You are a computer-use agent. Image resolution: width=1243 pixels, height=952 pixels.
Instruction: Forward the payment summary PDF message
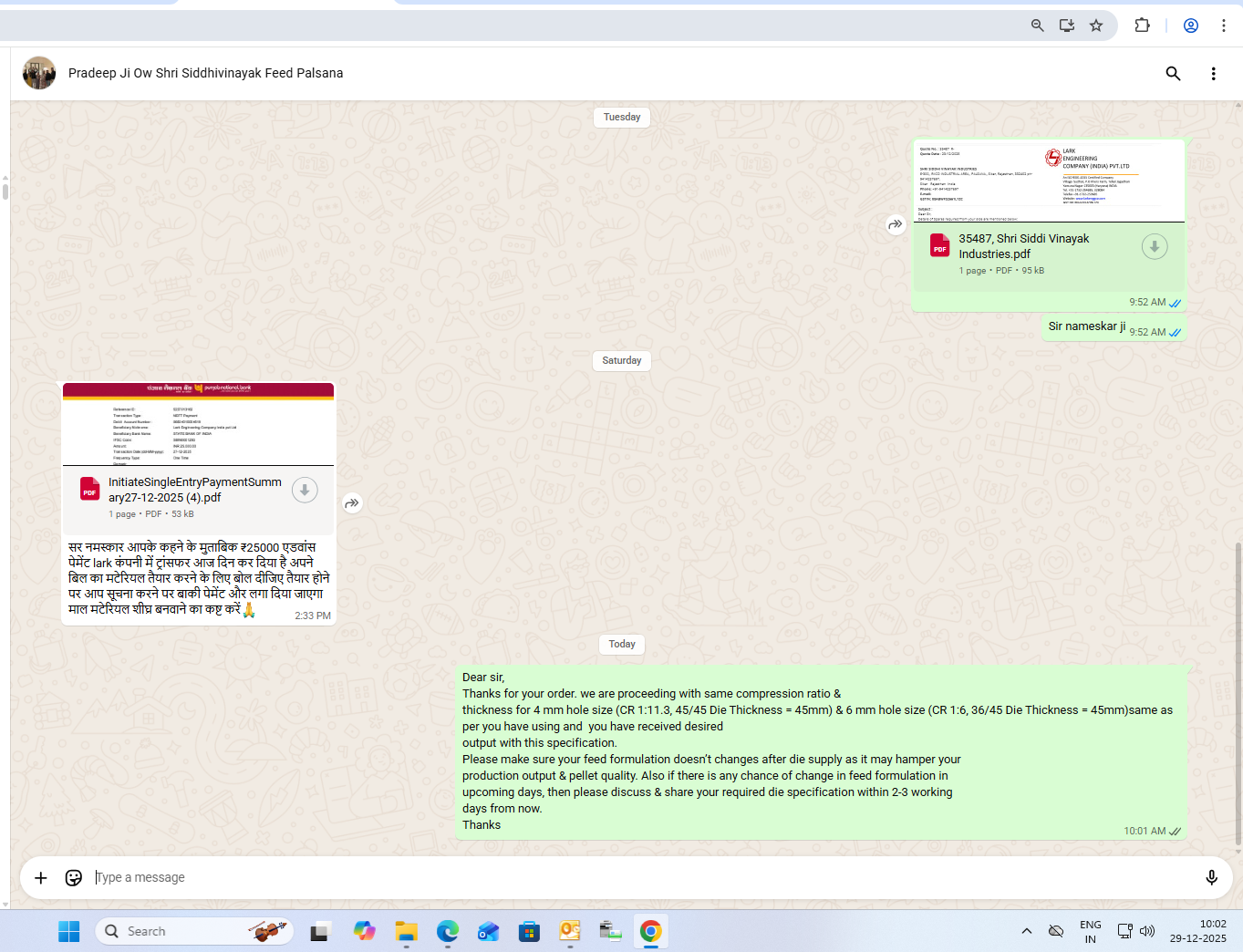point(352,503)
